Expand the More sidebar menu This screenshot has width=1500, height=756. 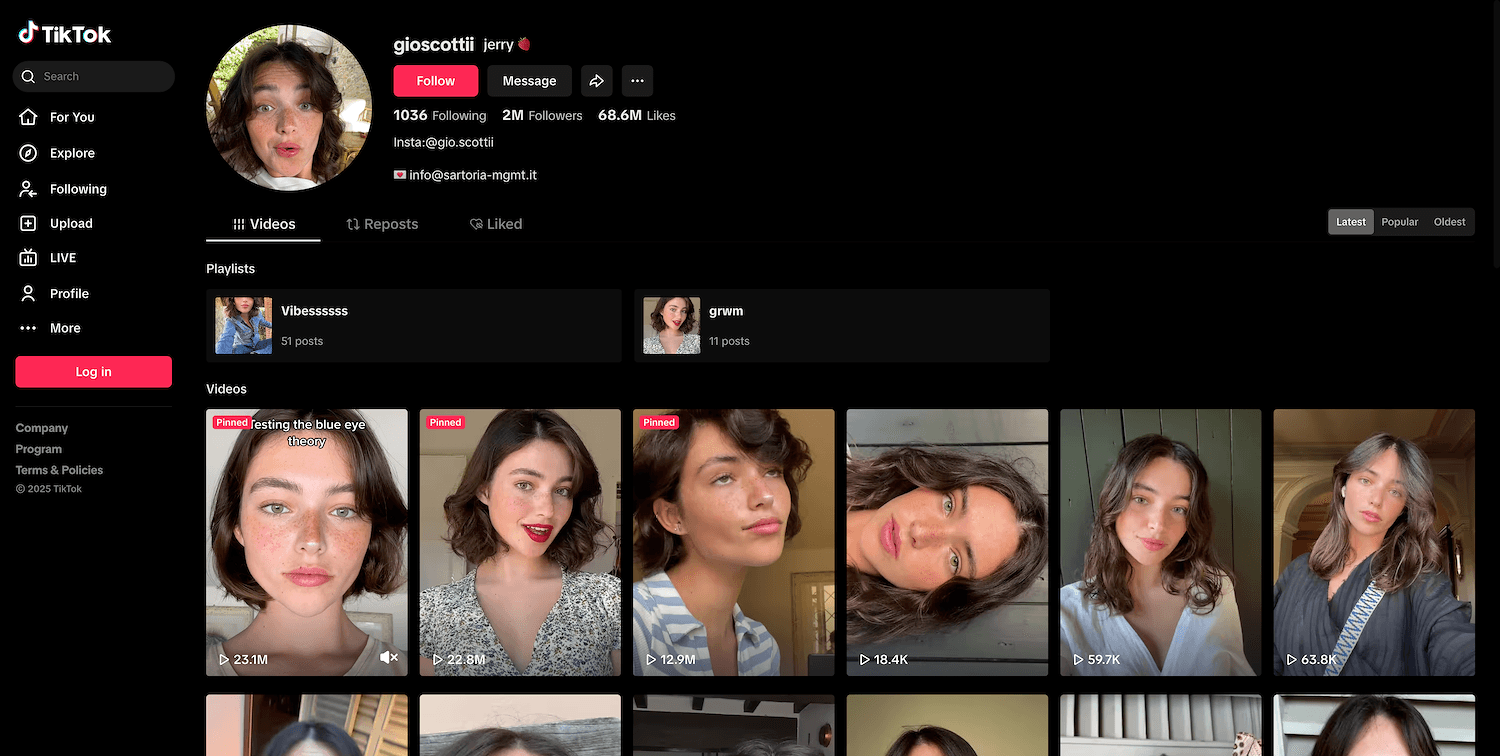coord(64,328)
